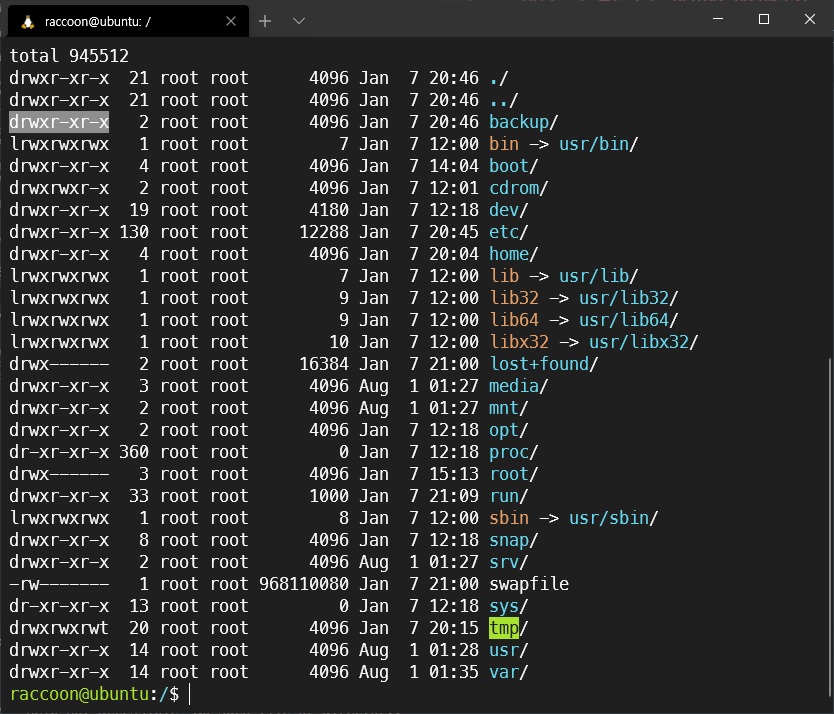This screenshot has height=714, width=834.
Task: Click the 'bin' symlink name
Action: pos(504,144)
